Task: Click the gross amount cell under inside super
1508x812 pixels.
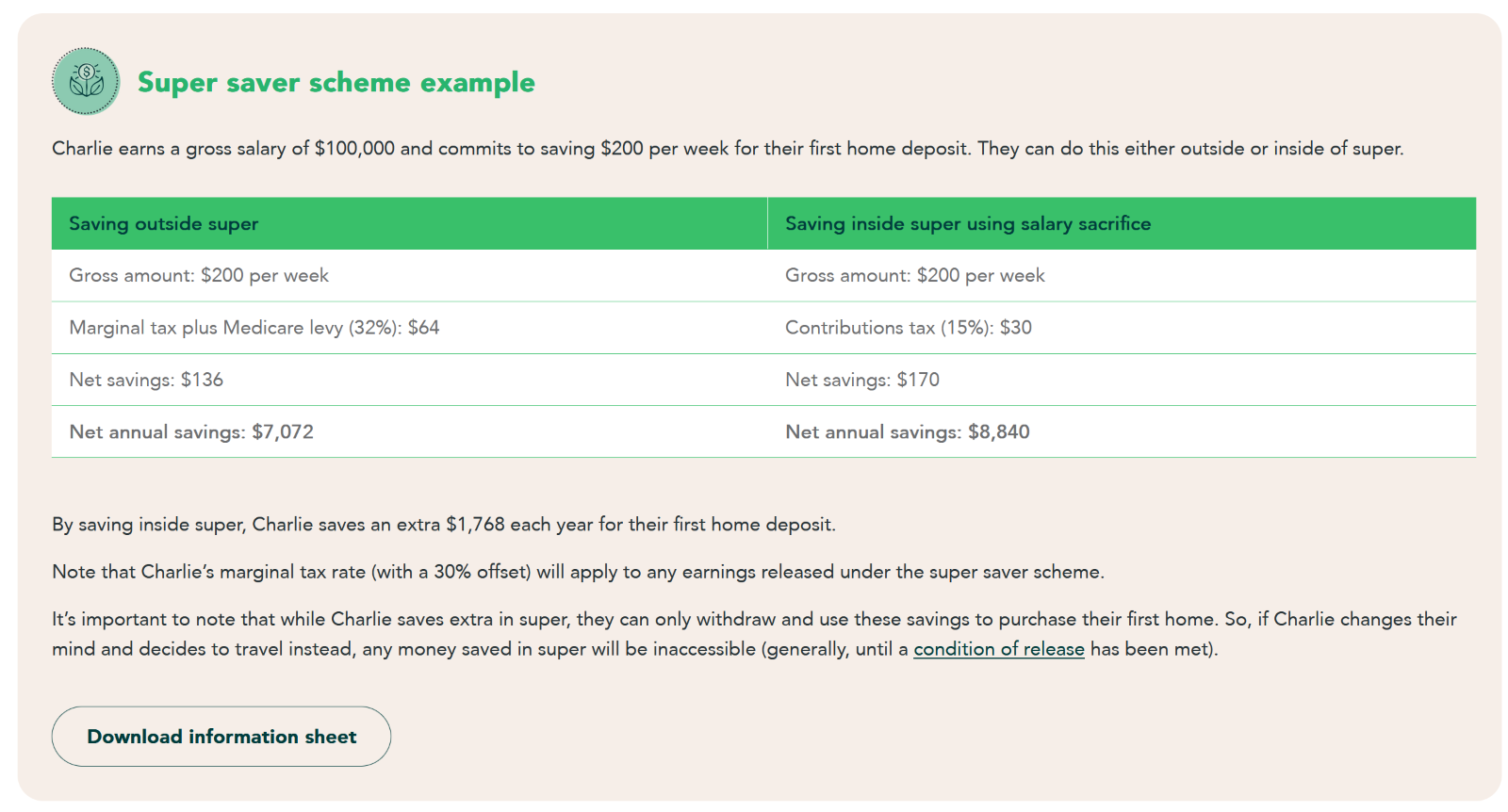Action: (x=915, y=276)
